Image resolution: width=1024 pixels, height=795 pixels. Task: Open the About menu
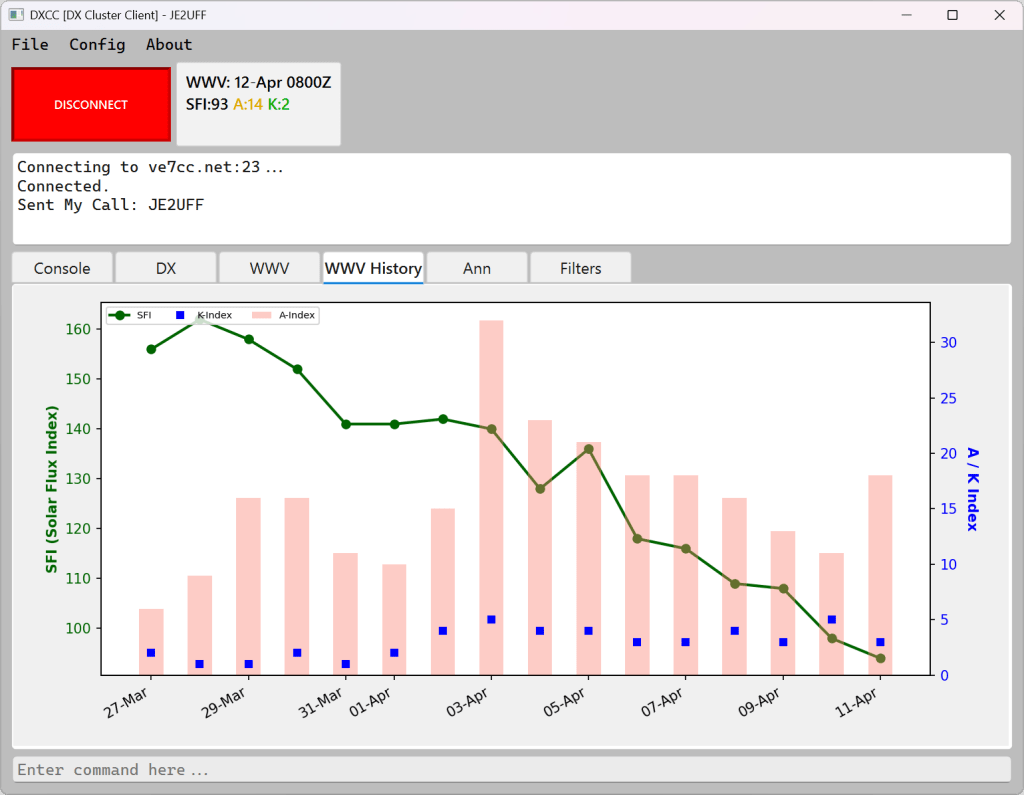(x=169, y=44)
